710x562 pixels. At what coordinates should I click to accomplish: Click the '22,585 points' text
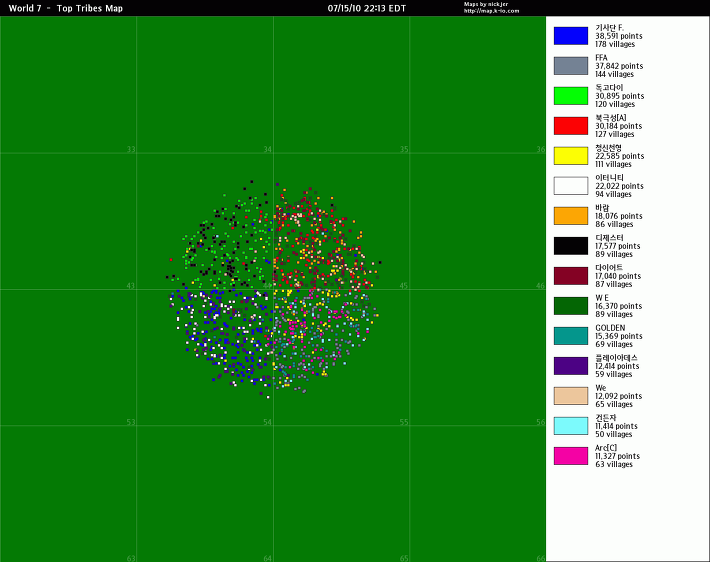619,156
